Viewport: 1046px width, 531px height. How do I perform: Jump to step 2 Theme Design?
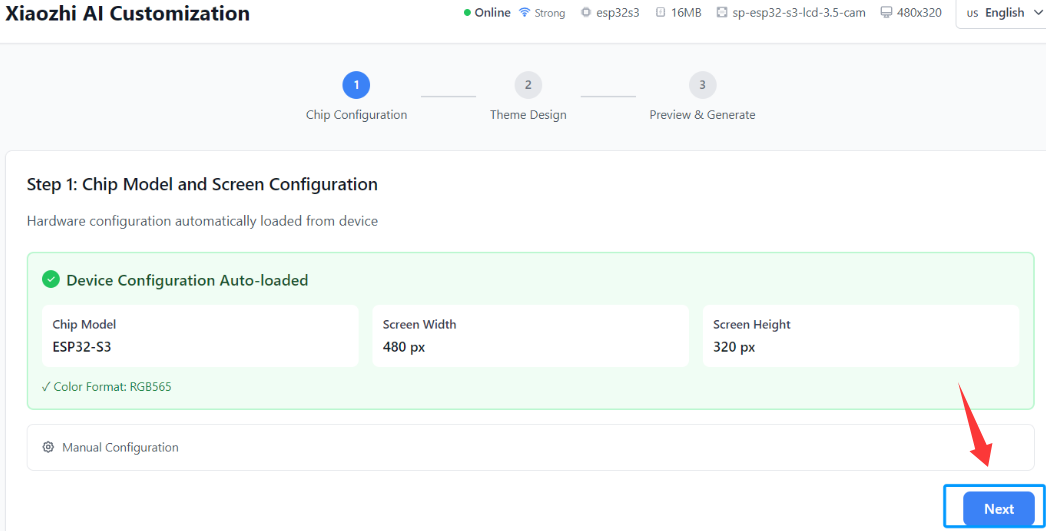pos(528,85)
